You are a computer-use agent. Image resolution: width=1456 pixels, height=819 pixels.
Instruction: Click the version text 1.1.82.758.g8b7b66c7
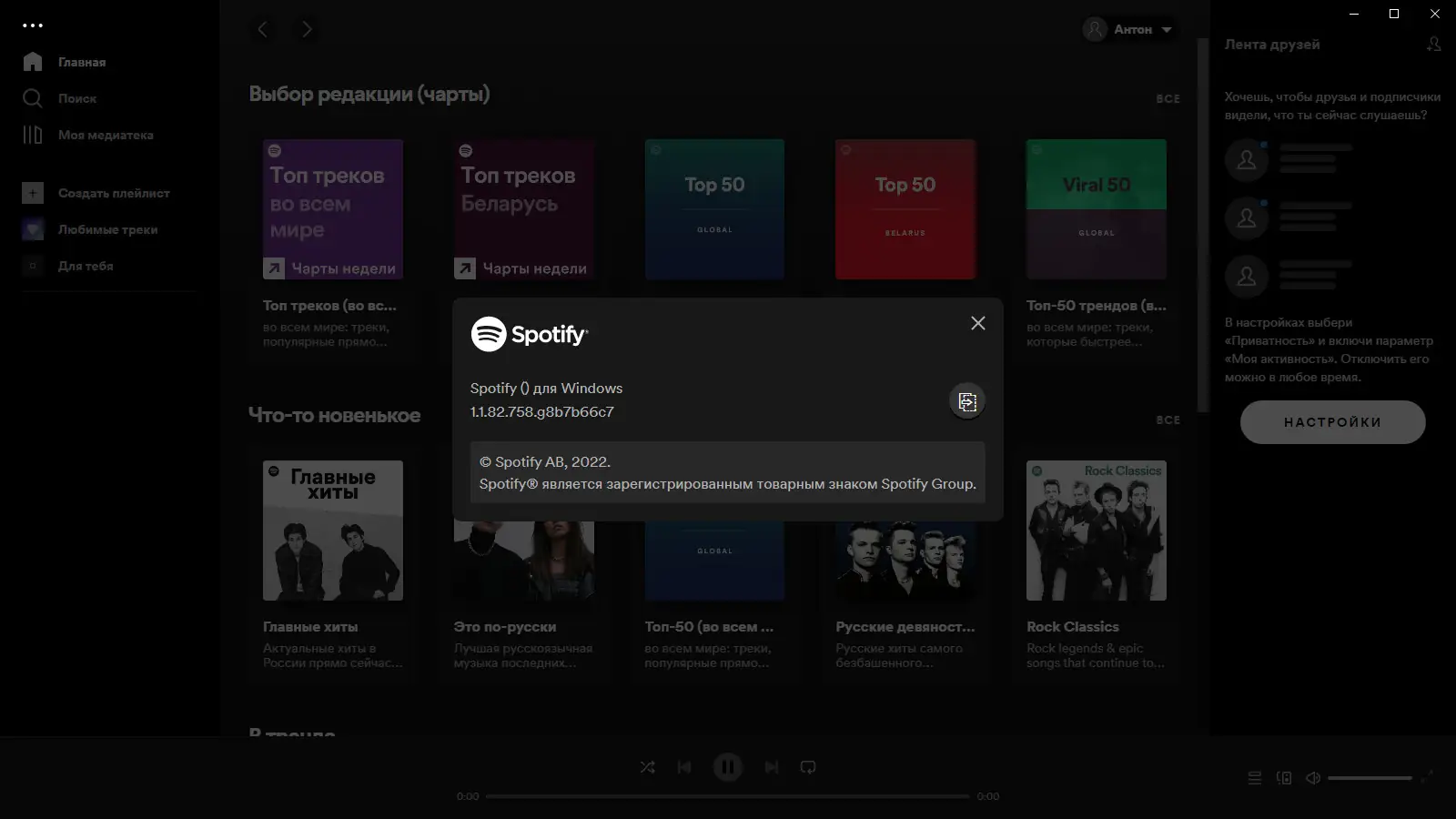pos(542,411)
